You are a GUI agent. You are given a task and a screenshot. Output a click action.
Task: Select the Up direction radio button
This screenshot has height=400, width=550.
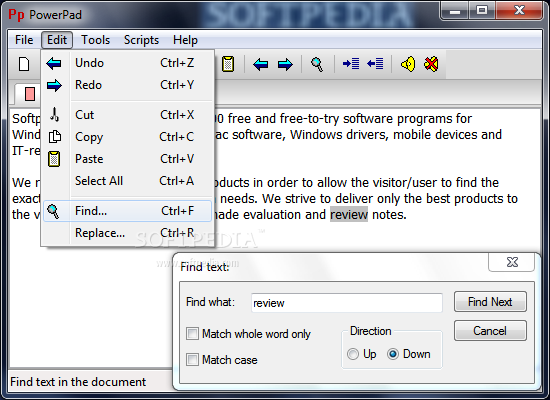pos(353,354)
